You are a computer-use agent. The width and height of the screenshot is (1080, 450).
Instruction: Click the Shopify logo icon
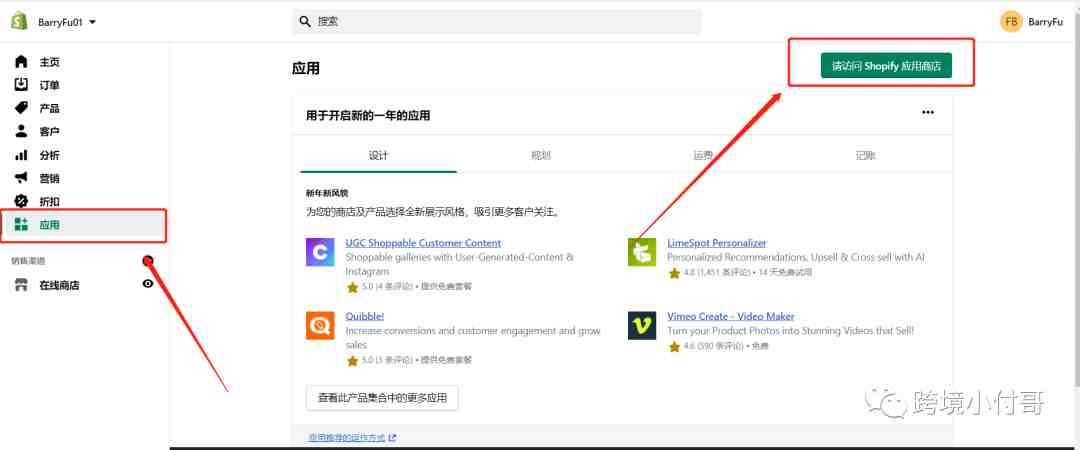tap(19, 21)
